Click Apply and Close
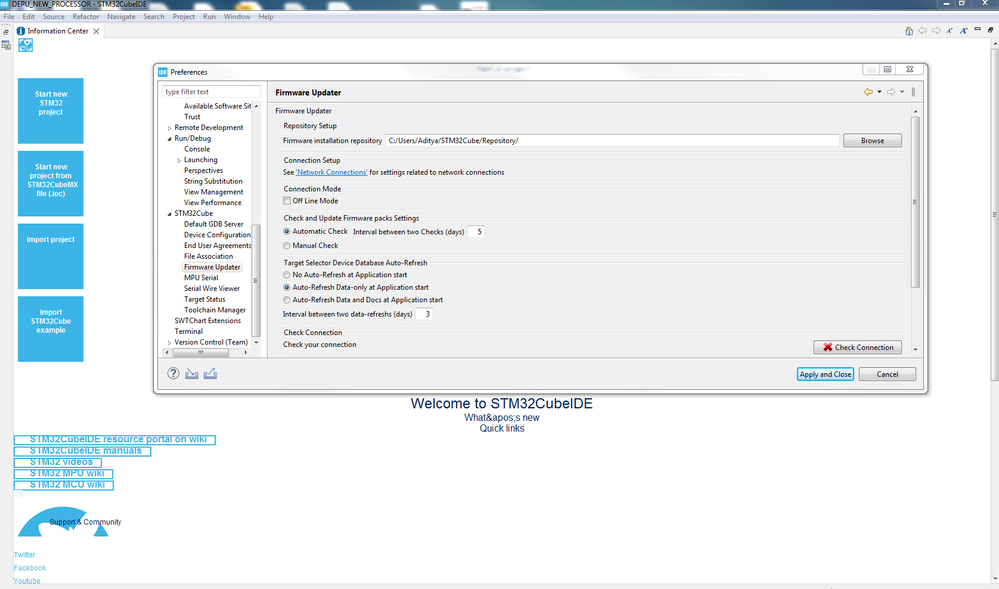 (x=825, y=374)
